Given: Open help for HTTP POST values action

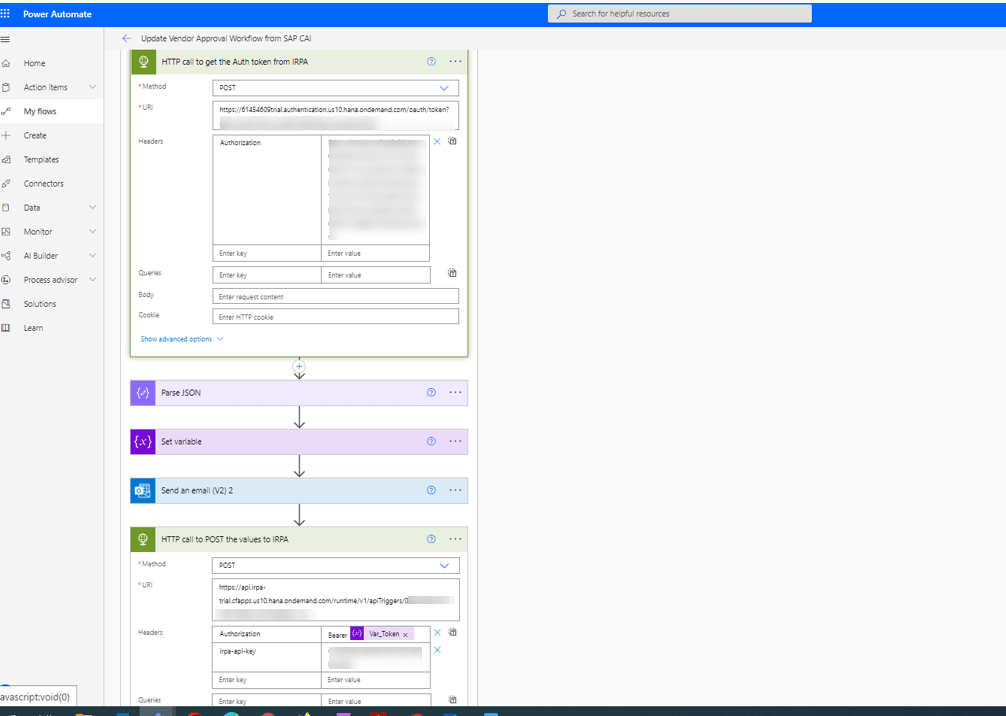Looking at the screenshot, I should pyautogui.click(x=431, y=539).
